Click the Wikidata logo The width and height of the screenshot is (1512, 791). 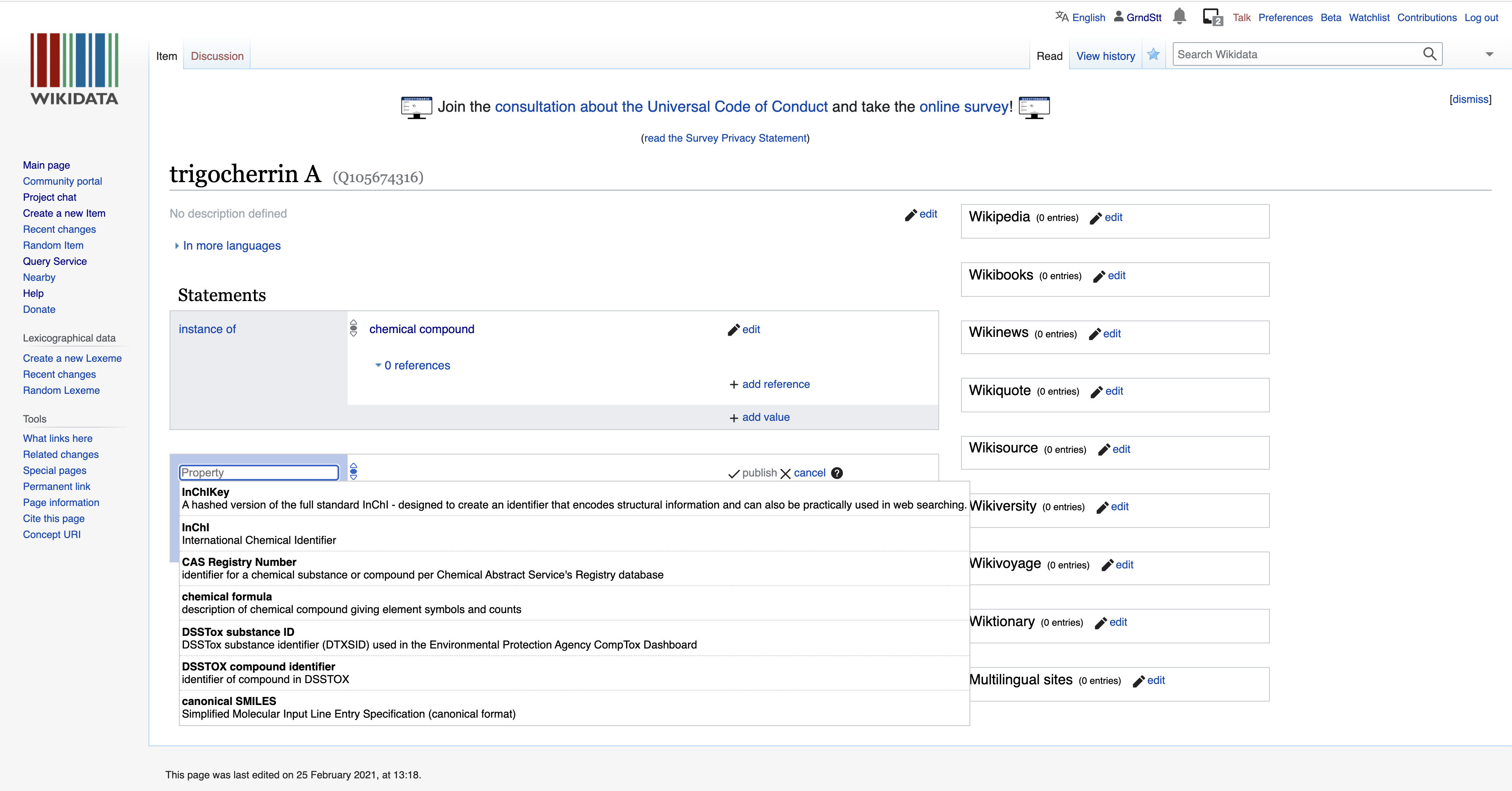(75, 69)
